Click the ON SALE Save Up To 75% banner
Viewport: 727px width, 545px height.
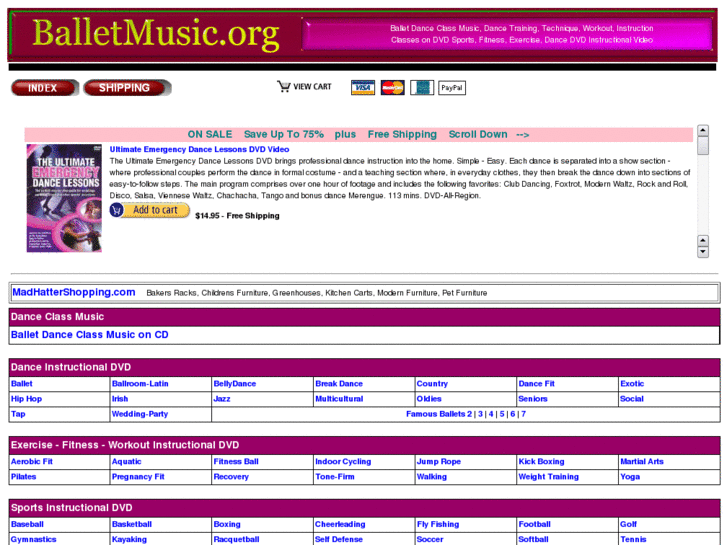(x=358, y=135)
